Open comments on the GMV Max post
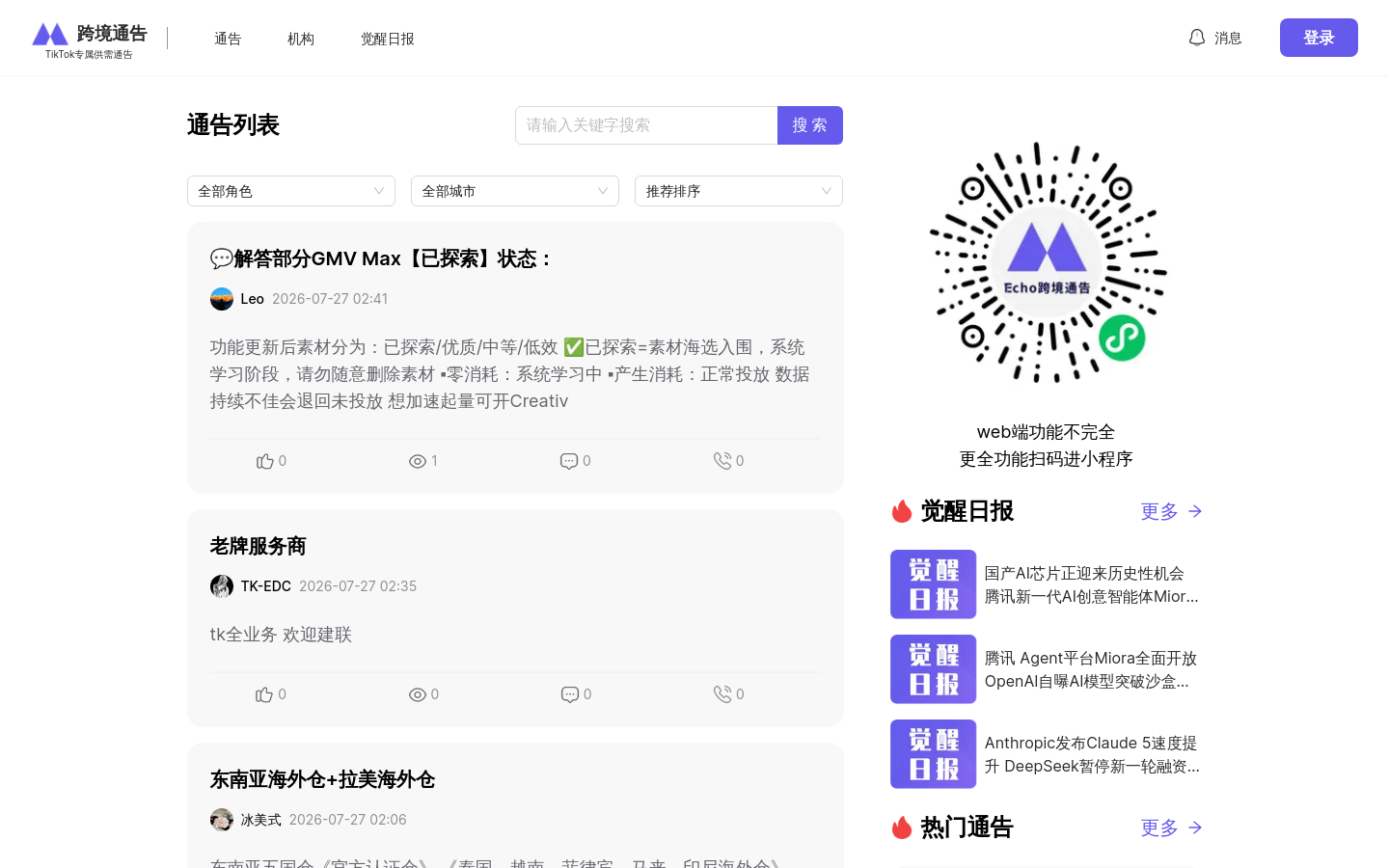The width and height of the screenshot is (1389, 868). (x=569, y=461)
